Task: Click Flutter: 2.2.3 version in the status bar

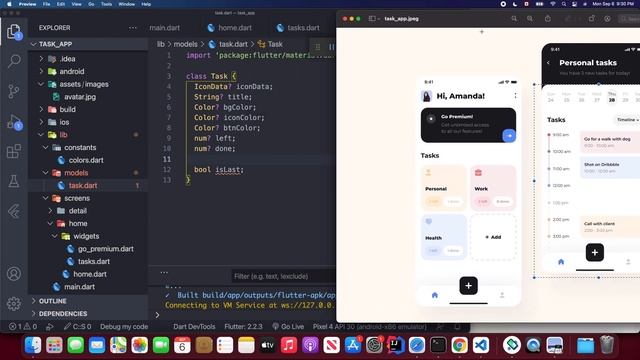Action: (243, 327)
